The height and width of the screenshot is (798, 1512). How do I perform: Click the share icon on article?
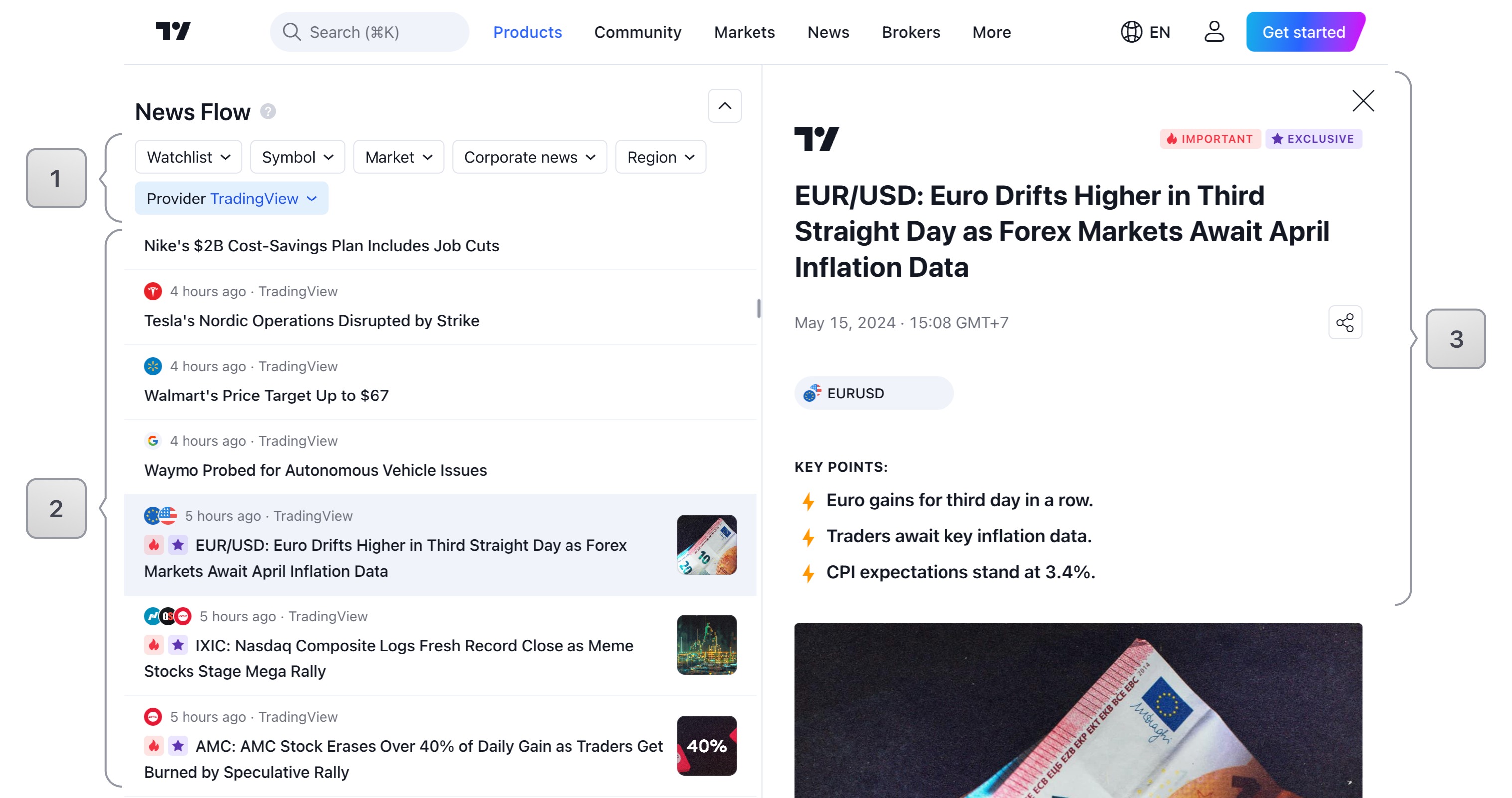[1345, 322]
